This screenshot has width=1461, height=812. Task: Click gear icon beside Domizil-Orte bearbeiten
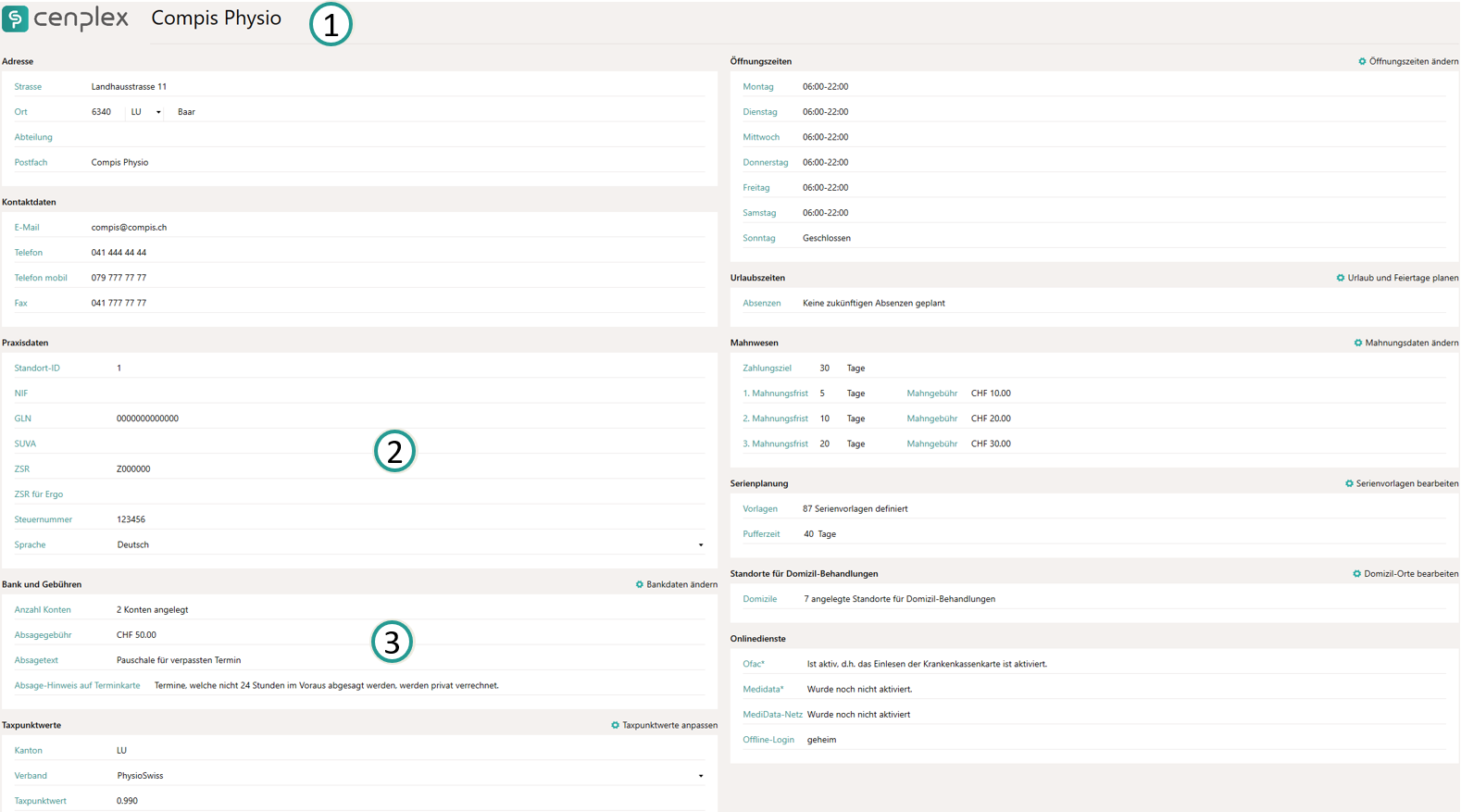(1356, 574)
